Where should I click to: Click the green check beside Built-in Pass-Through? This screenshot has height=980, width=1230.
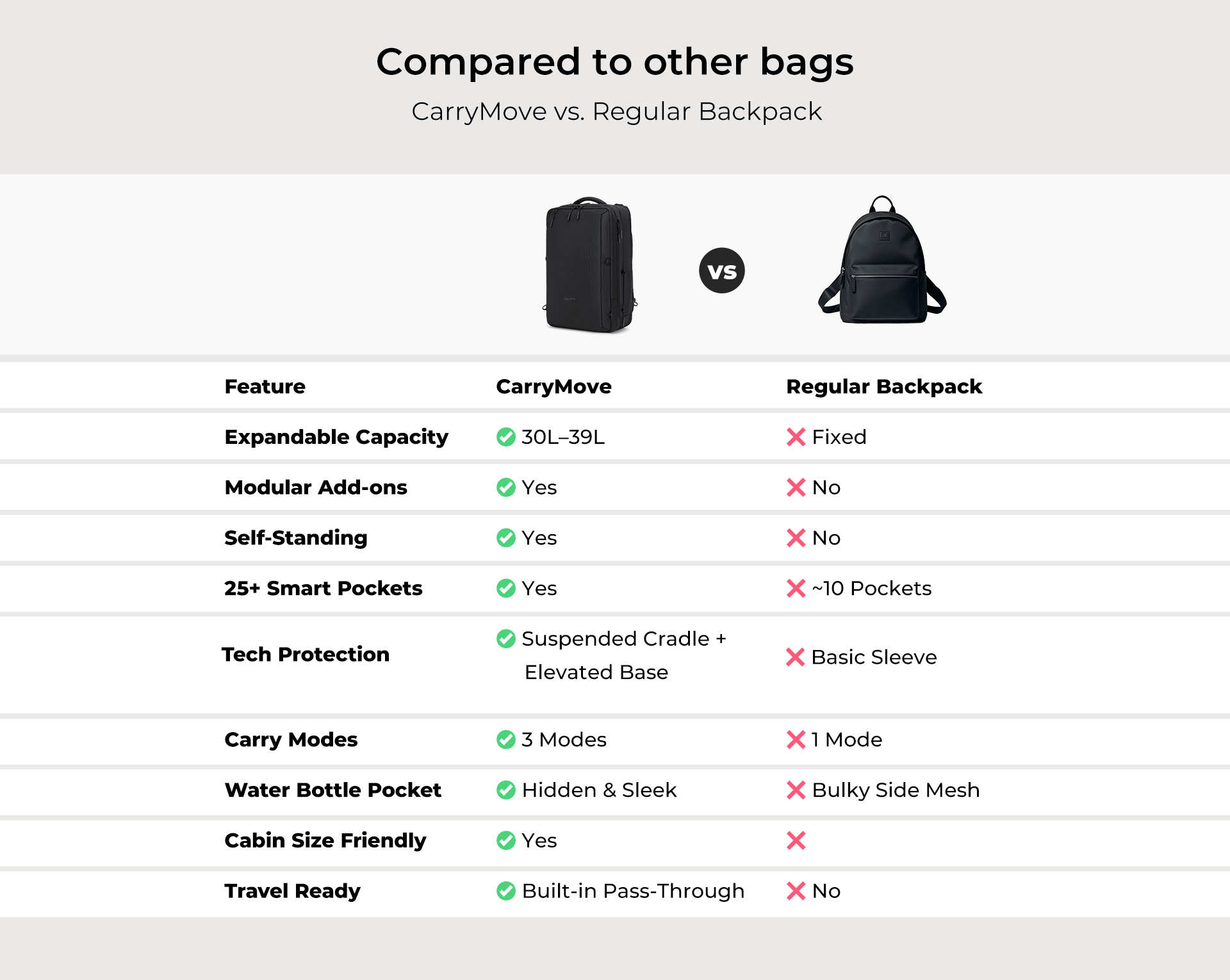tap(506, 891)
